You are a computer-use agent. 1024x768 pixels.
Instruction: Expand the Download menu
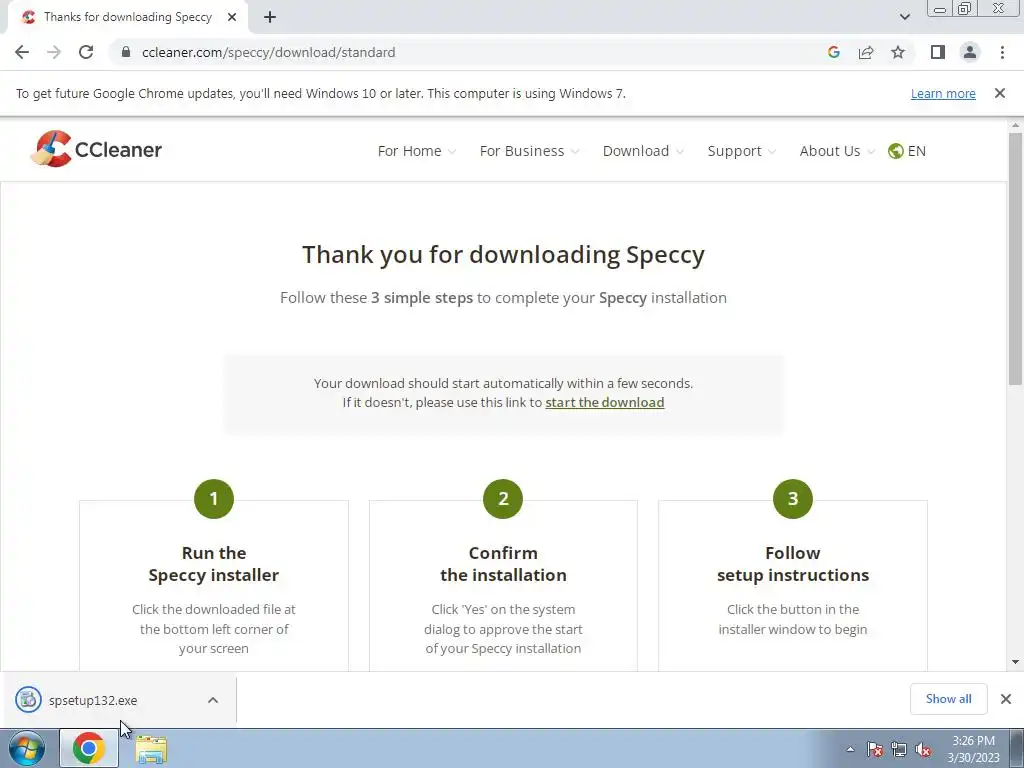pos(643,151)
